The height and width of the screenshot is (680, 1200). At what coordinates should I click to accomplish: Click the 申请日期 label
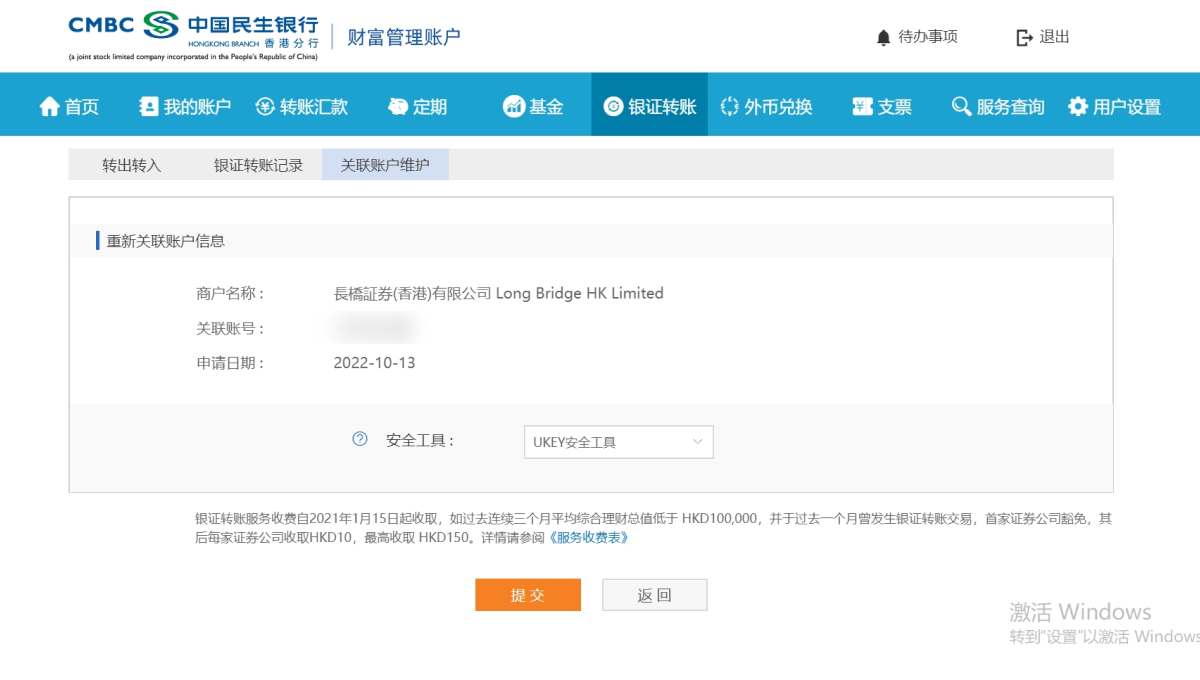(x=230, y=363)
